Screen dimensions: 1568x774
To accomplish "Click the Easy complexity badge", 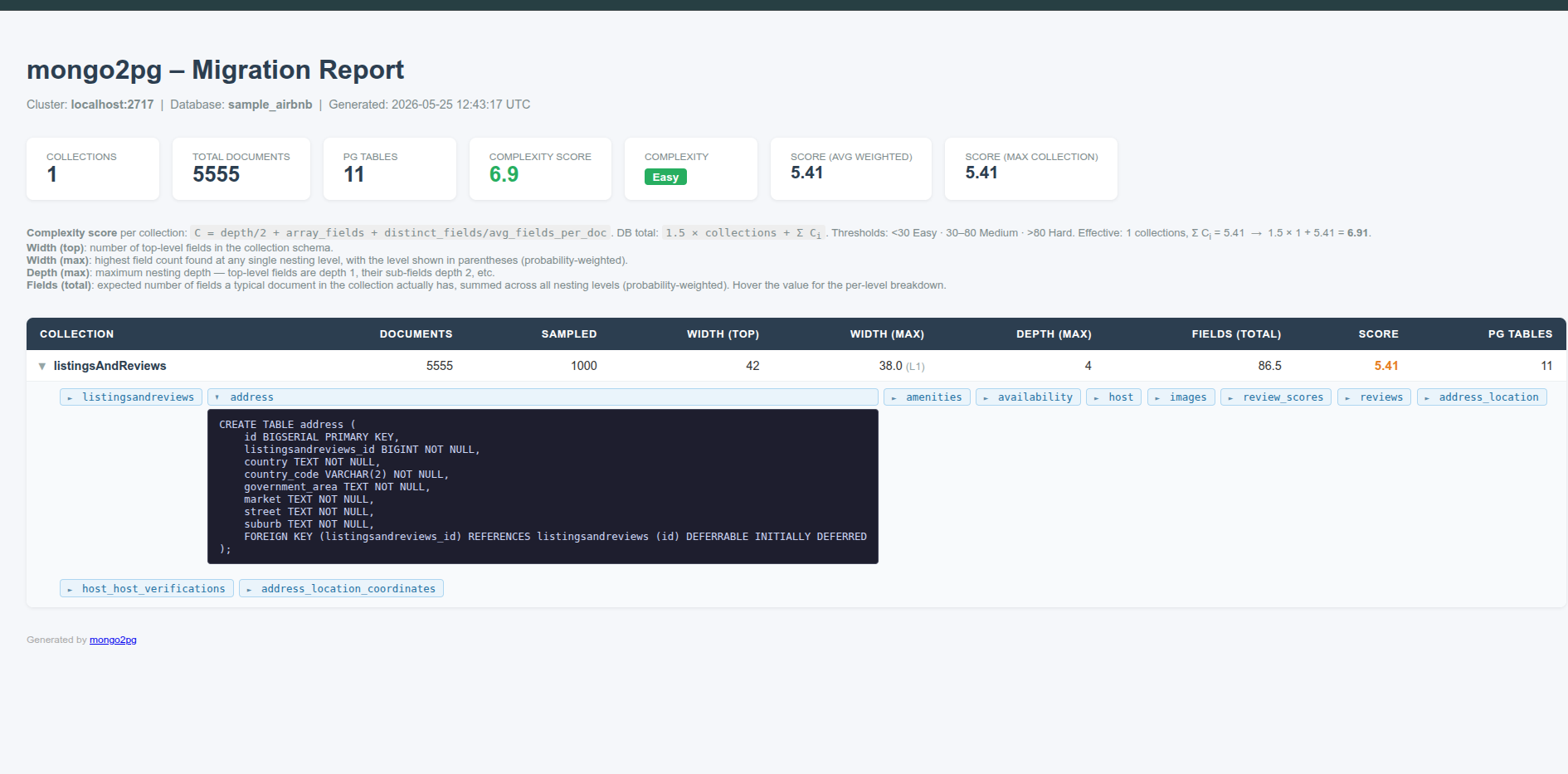I will [665, 177].
